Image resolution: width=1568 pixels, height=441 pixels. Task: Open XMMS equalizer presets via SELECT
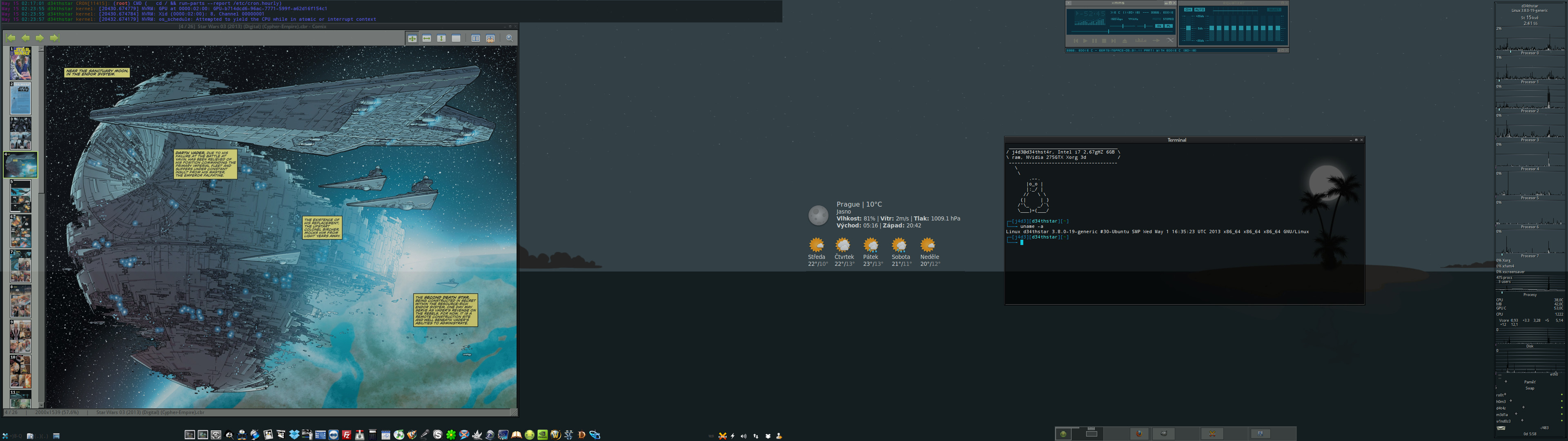pyautogui.click(x=1274, y=10)
